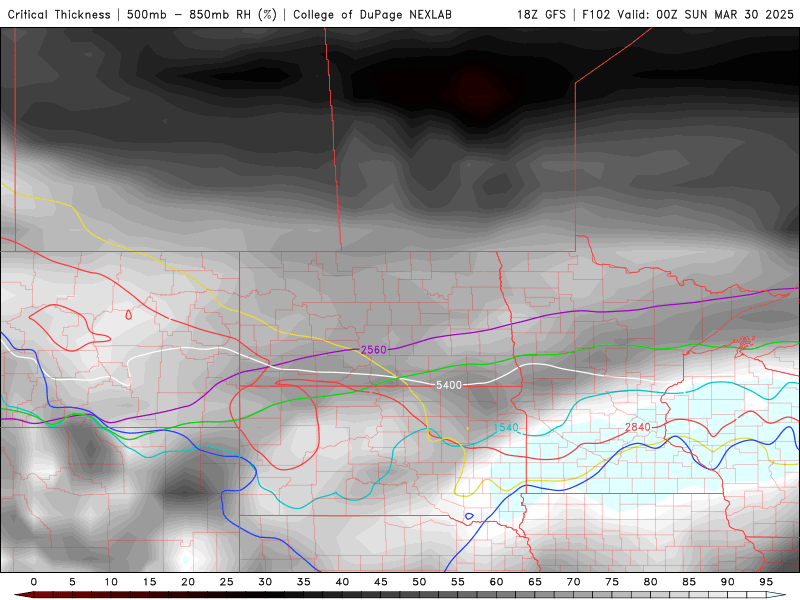The image size is (800, 600).
Task: Click the "F102" forecast hour text
Action: click(x=596, y=14)
